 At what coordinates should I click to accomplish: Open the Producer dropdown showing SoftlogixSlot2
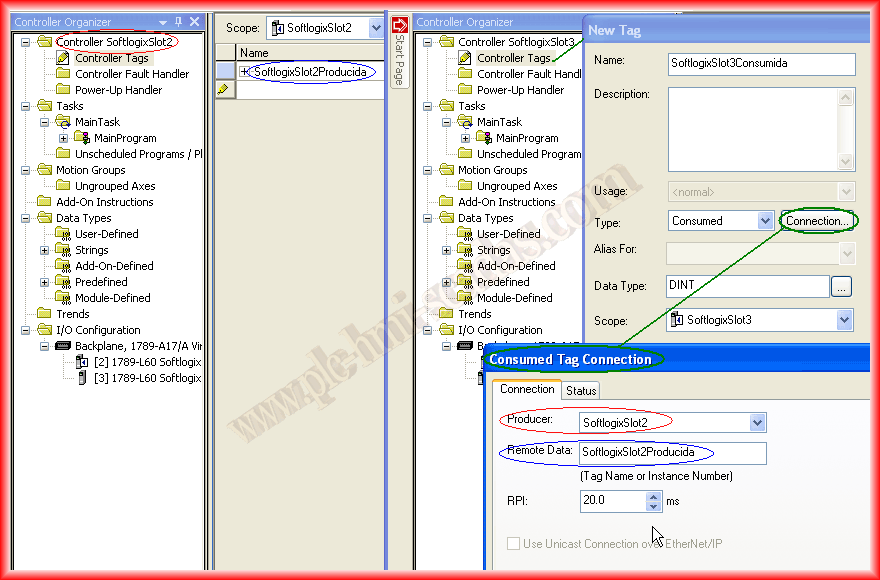pos(757,423)
